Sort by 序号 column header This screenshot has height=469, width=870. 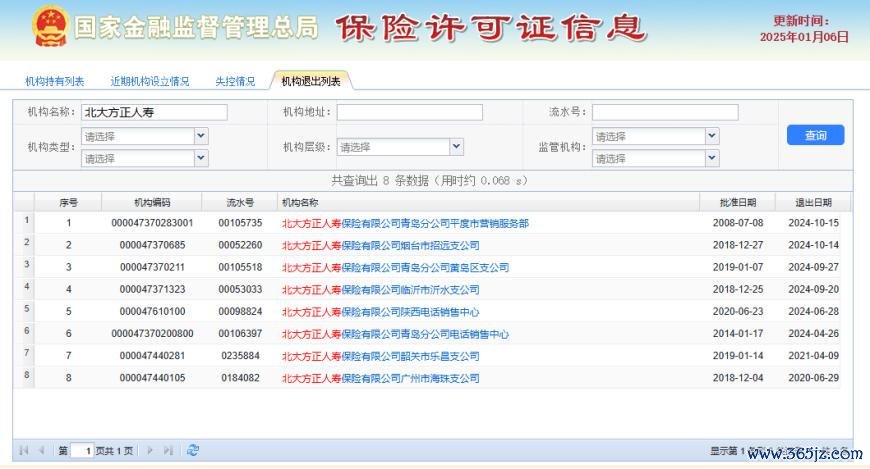coord(68,203)
